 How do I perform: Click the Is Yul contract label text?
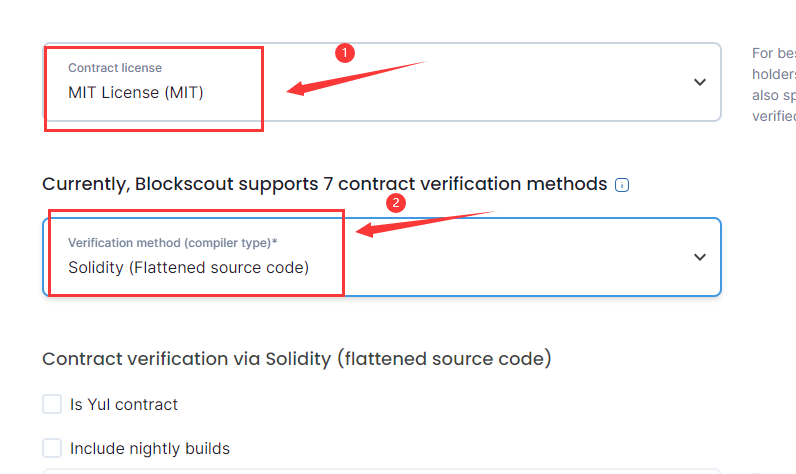pyautogui.click(x=124, y=404)
